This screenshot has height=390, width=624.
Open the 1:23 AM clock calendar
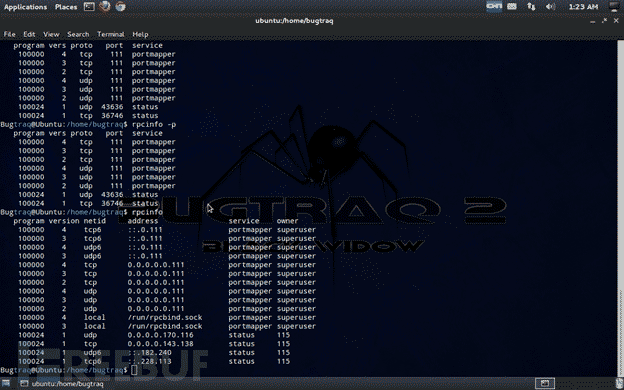click(x=583, y=7)
